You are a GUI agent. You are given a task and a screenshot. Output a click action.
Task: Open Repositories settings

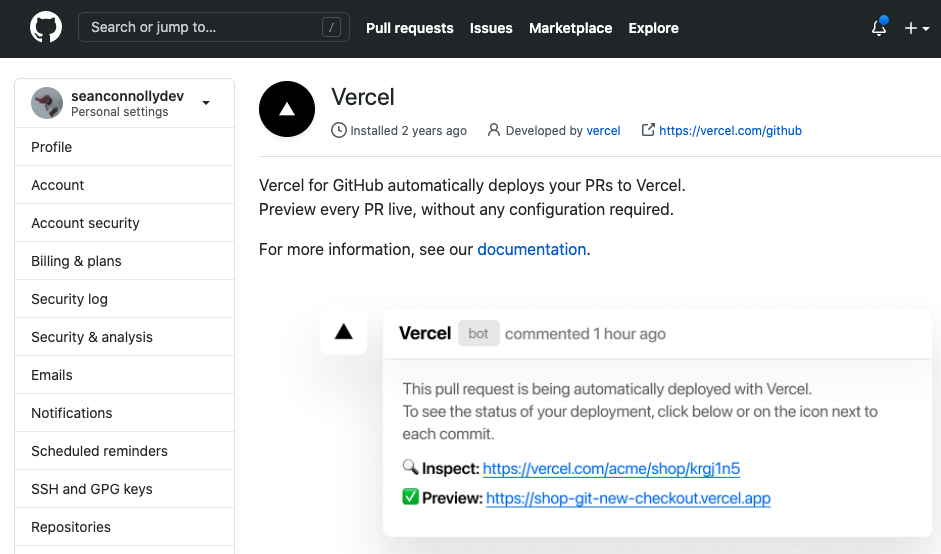pos(124,527)
